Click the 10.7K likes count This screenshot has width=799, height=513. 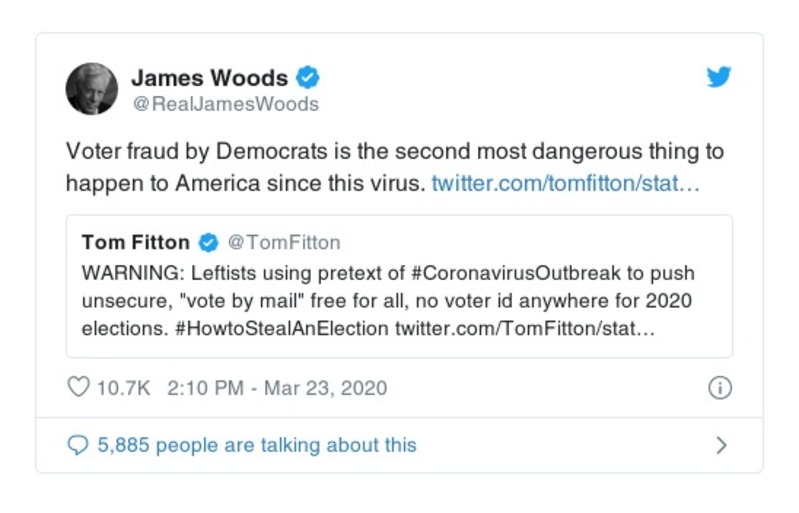123,388
